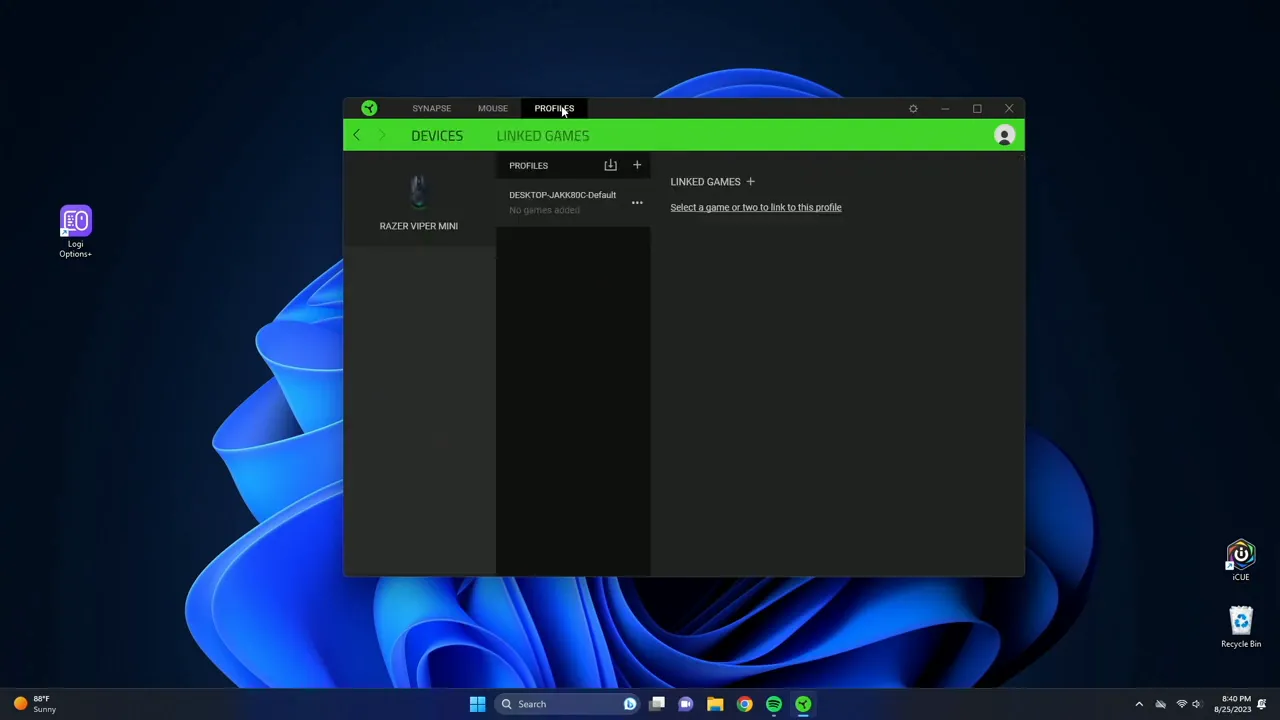Switch to the MOUSE tab

[492, 108]
